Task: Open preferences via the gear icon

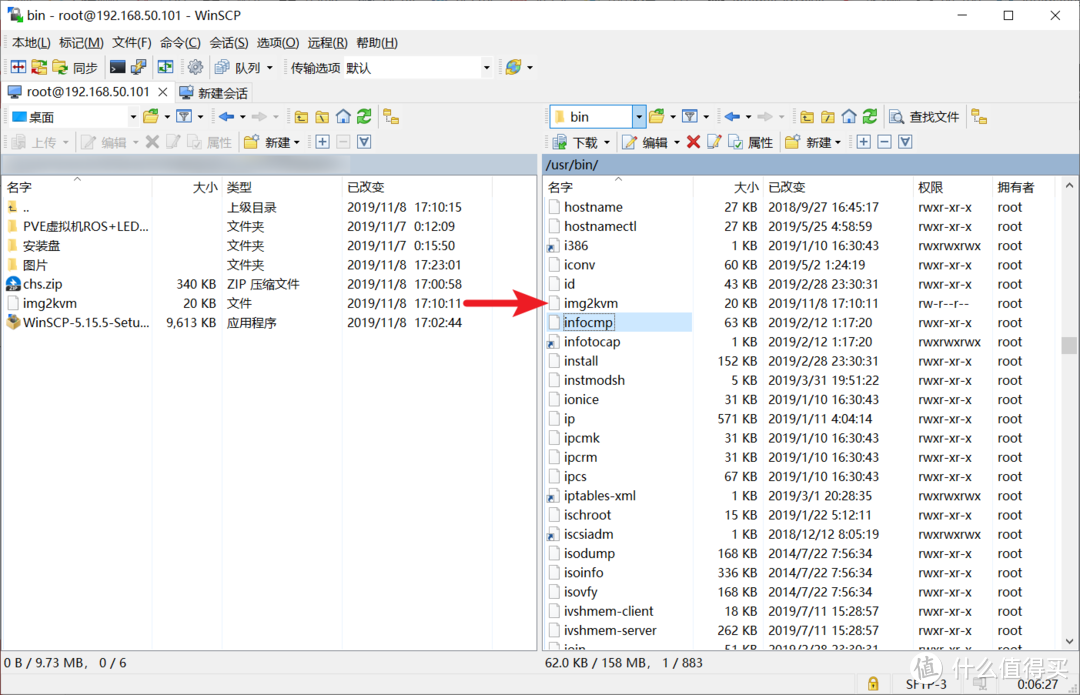Action: (195, 67)
